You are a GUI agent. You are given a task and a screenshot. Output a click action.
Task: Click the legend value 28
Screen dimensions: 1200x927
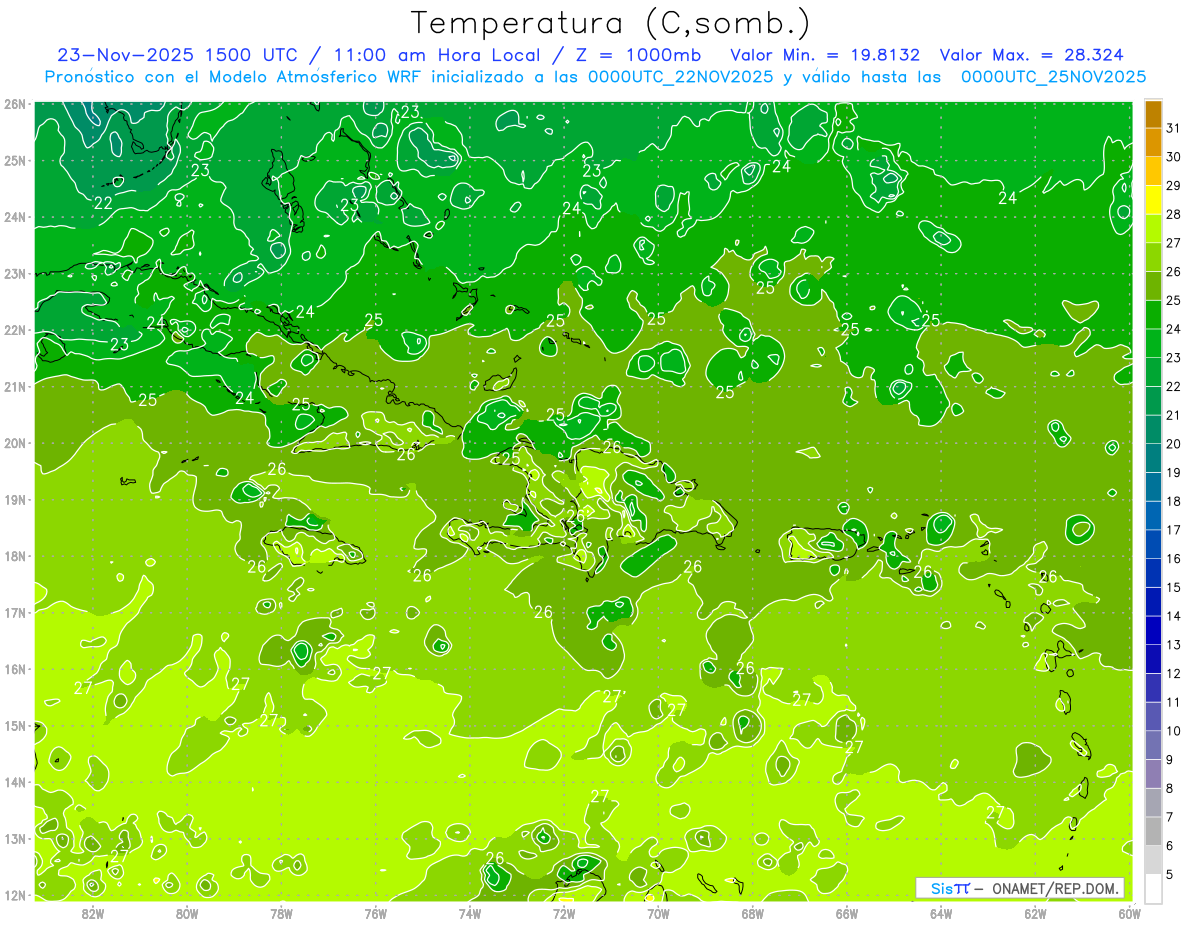(1173, 214)
